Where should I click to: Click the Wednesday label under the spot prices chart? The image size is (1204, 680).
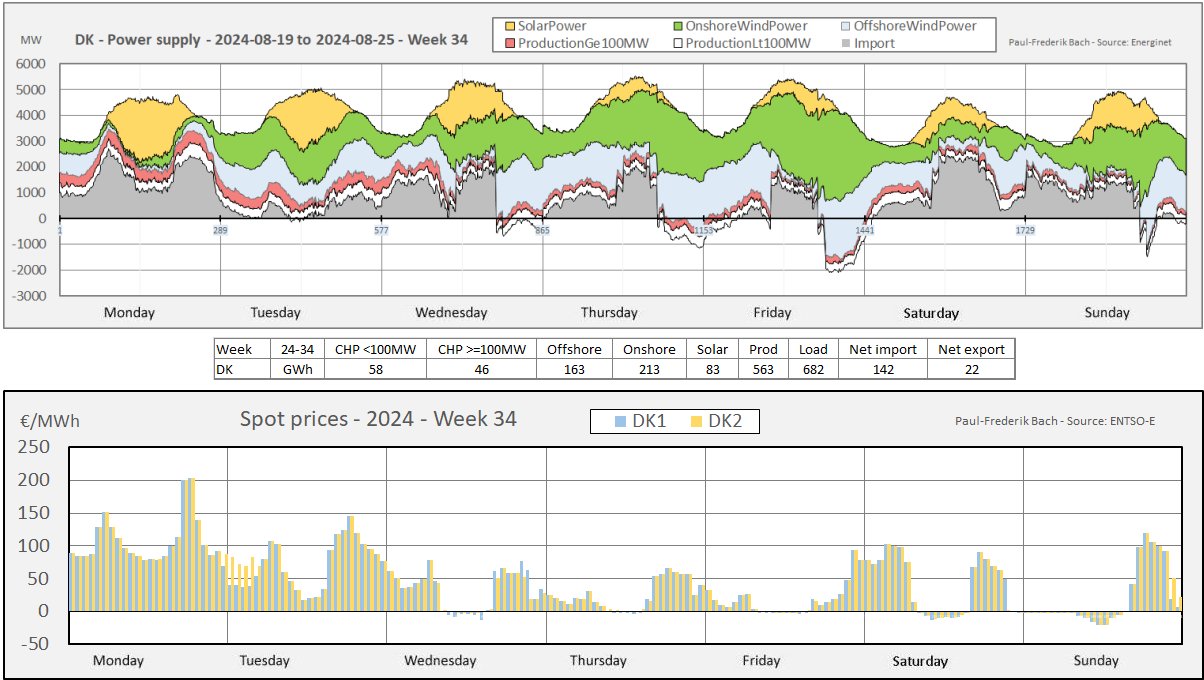[440, 660]
